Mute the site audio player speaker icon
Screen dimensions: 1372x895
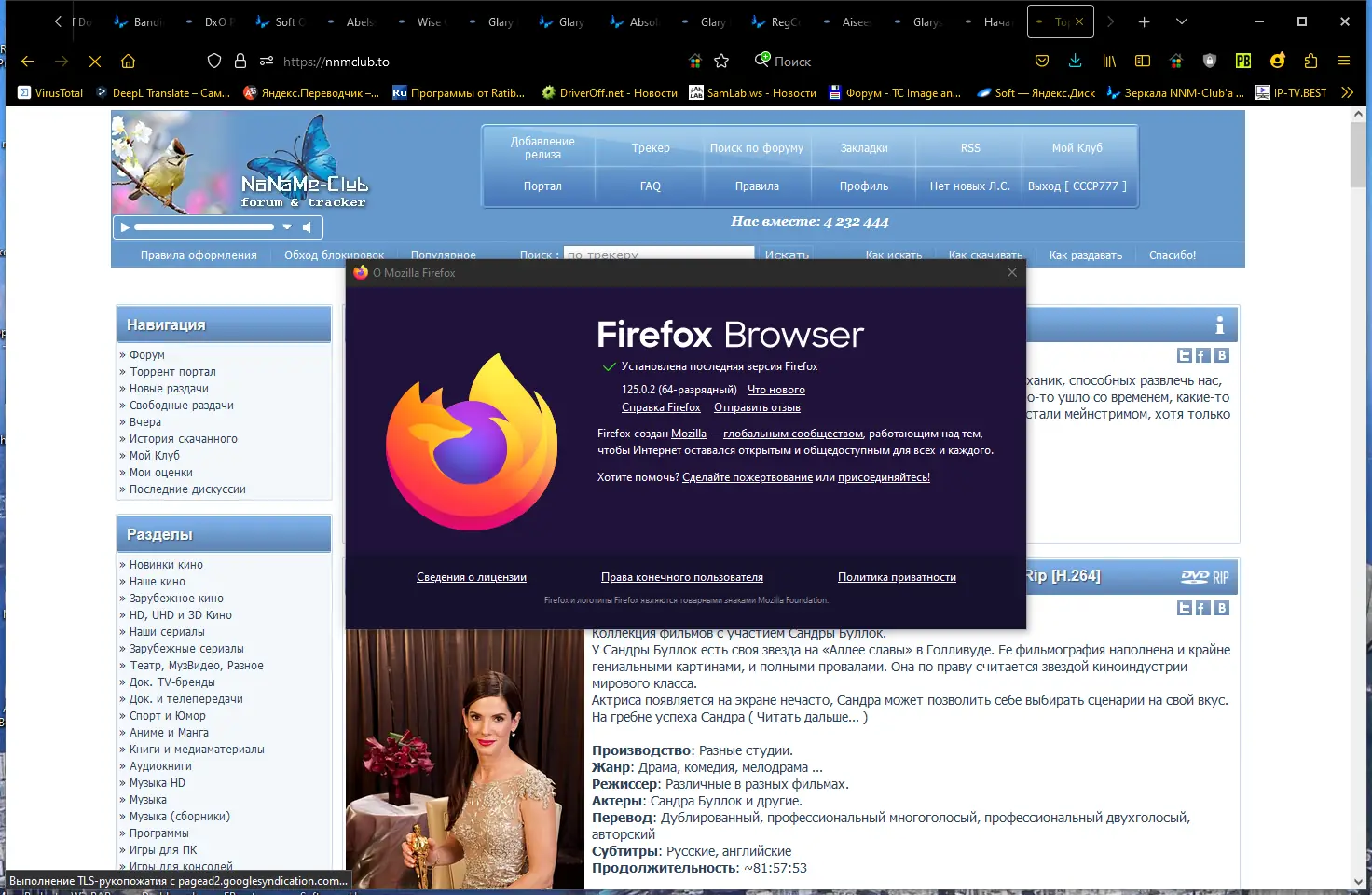tap(307, 227)
